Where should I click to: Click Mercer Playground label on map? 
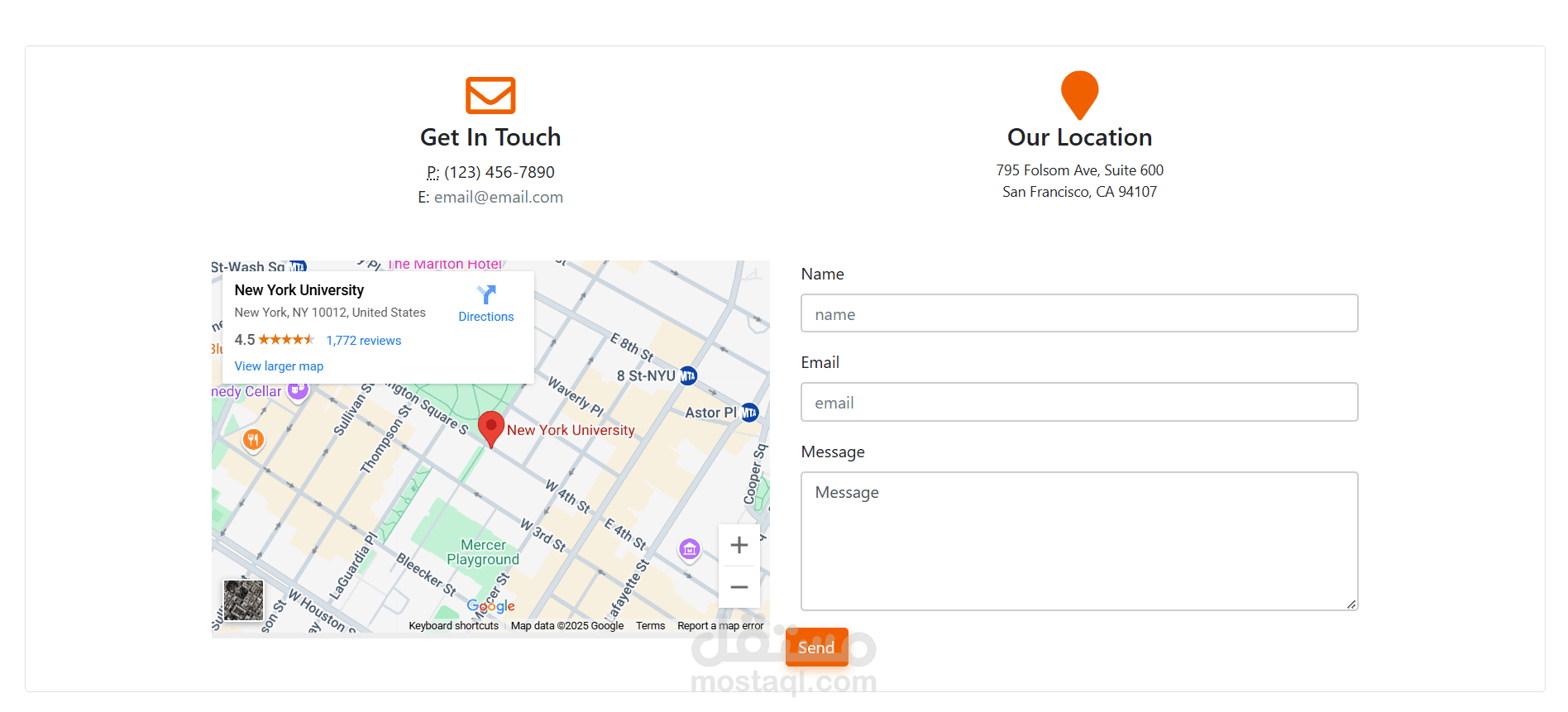click(x=483, y=552)
